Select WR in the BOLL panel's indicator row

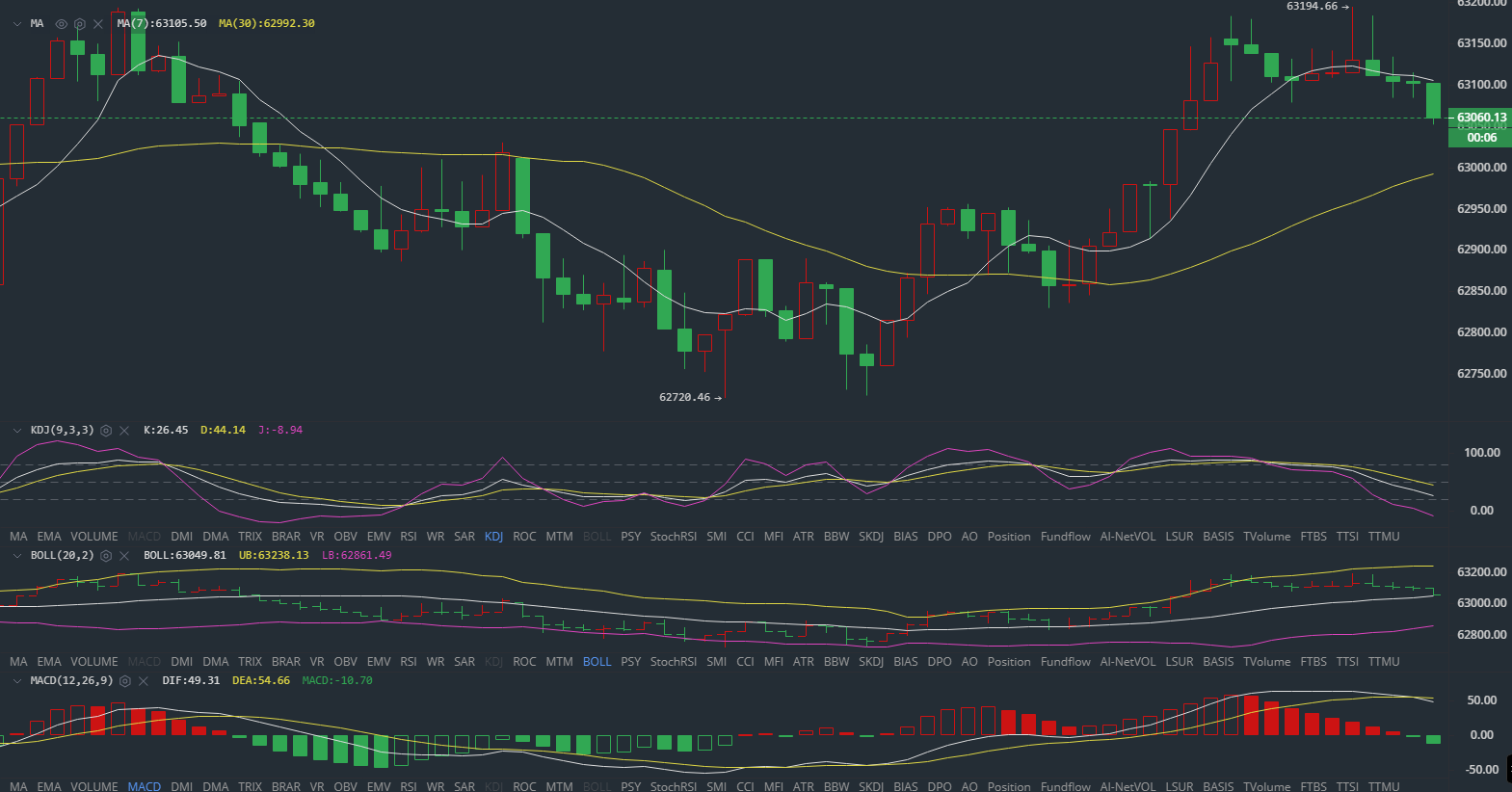(436, 662)
